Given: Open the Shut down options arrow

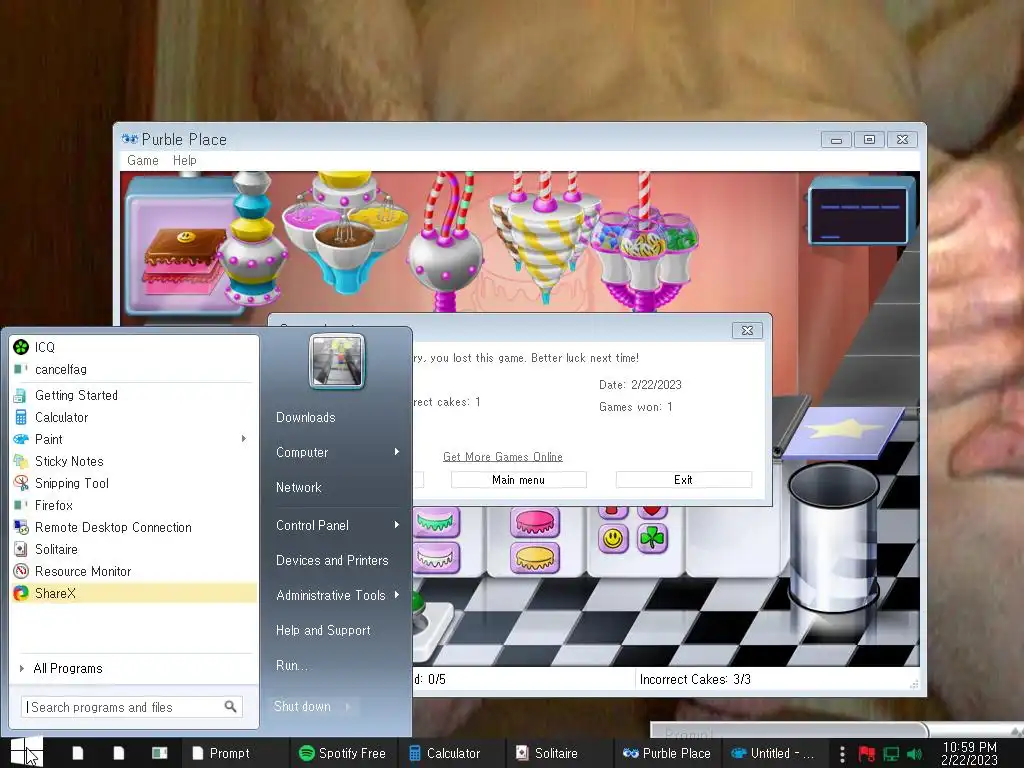Looking at the screenshot, I should click(347, 707).
